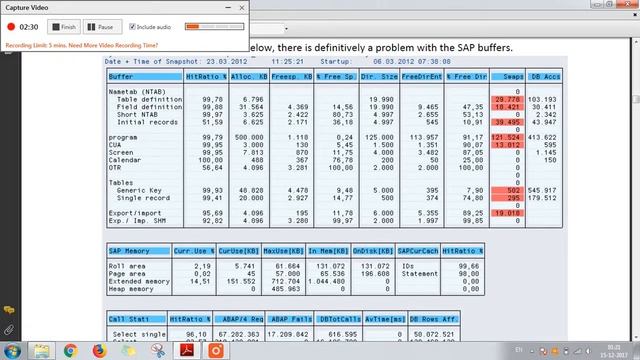Click the 'Swaps' column header

pyautogui.click(x=507, y=76)
